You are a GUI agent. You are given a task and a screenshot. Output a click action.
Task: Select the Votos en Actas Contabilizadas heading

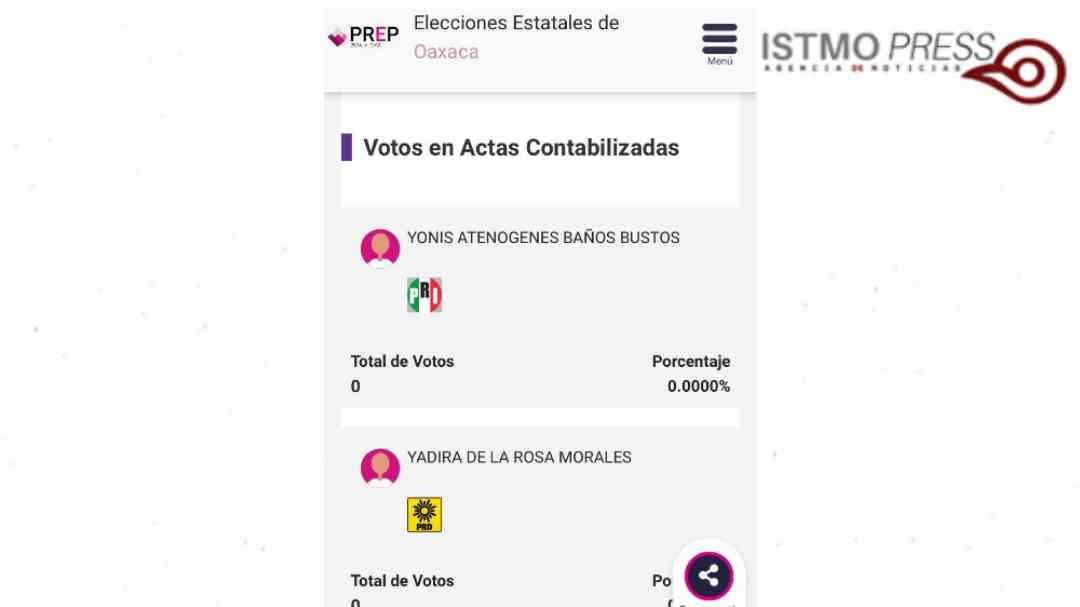coord(521,147)
